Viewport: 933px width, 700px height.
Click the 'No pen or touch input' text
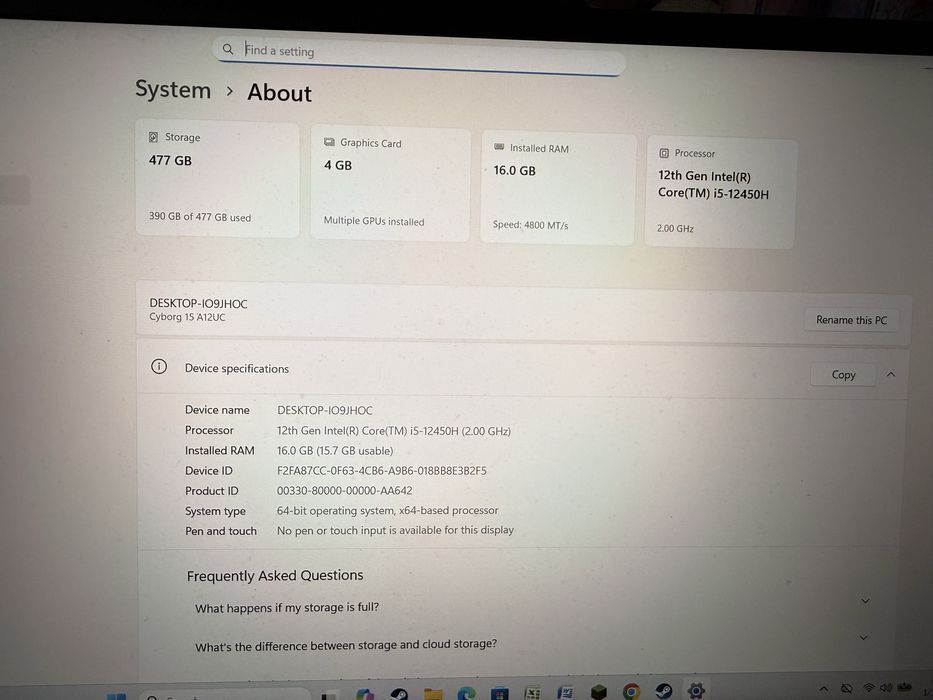[395, 530]
